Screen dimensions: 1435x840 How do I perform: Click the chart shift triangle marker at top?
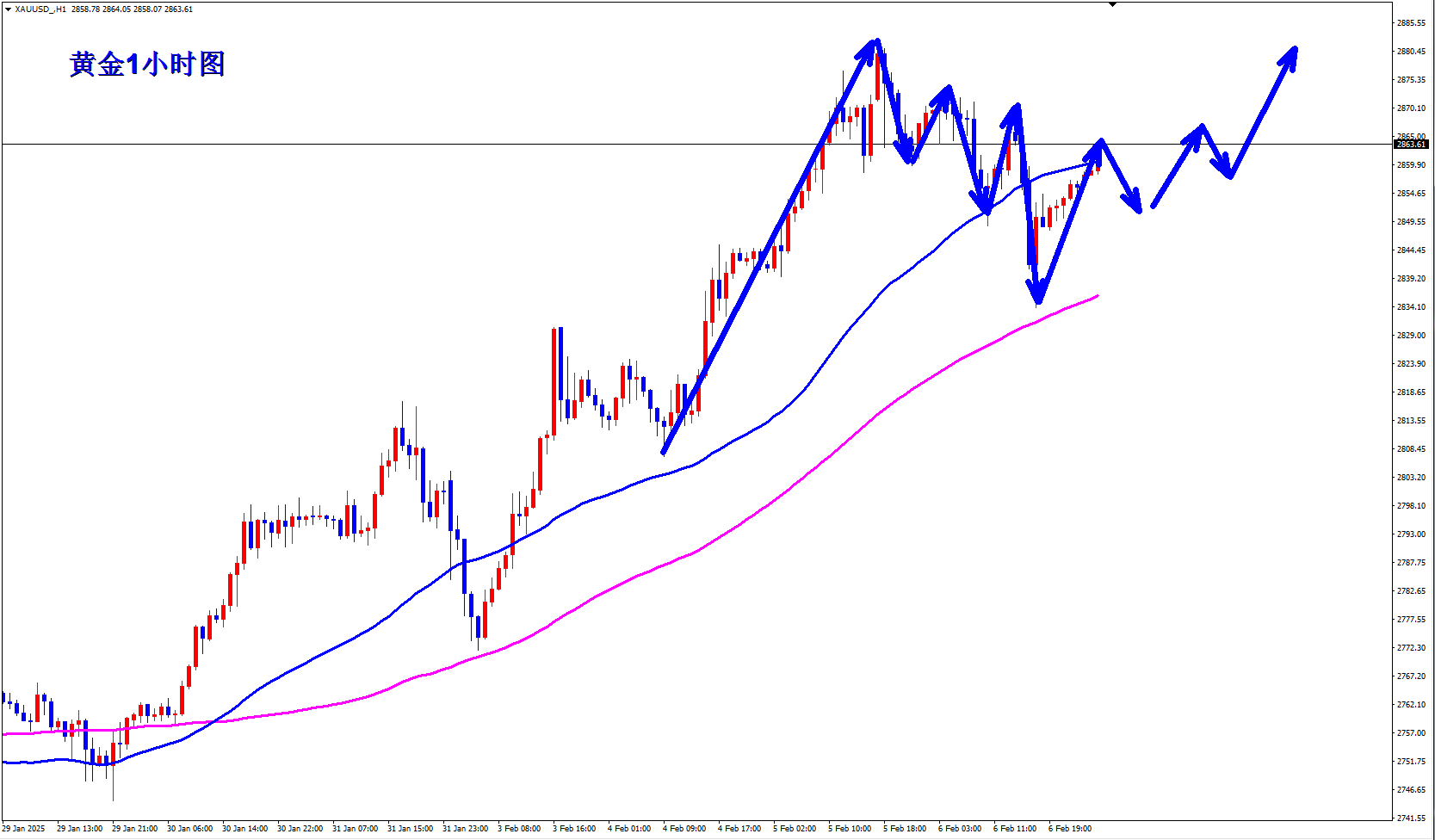click(1112, 5)
